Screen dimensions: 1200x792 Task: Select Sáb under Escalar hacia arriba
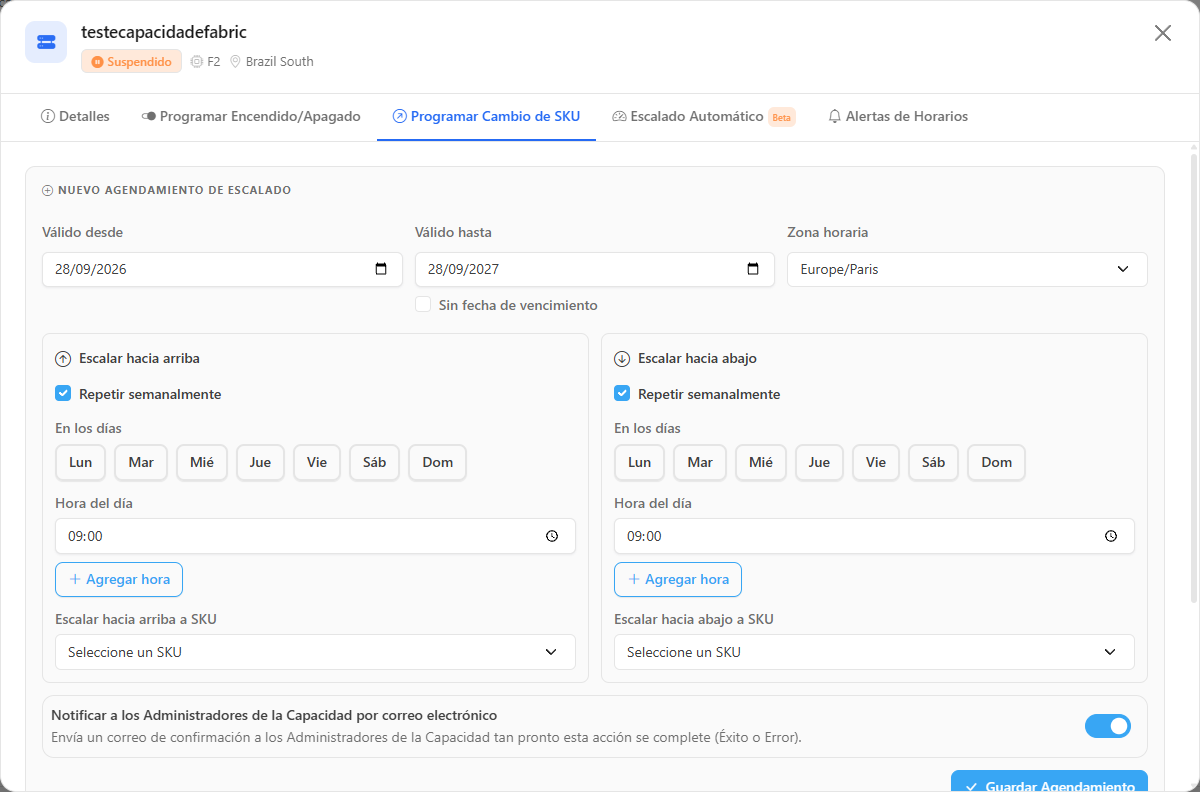pyautogui.click(x=374, y=462)
